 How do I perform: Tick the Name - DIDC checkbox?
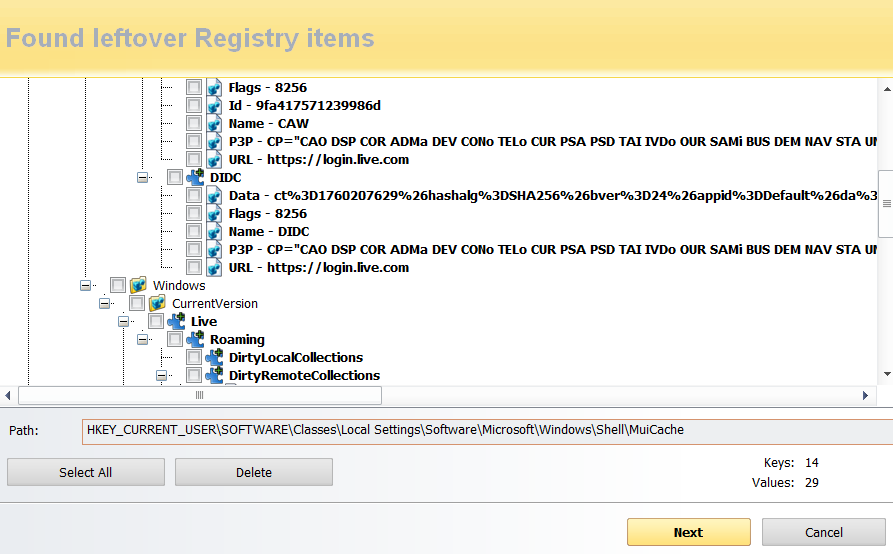pyautogui.click(x=194, y=232)
